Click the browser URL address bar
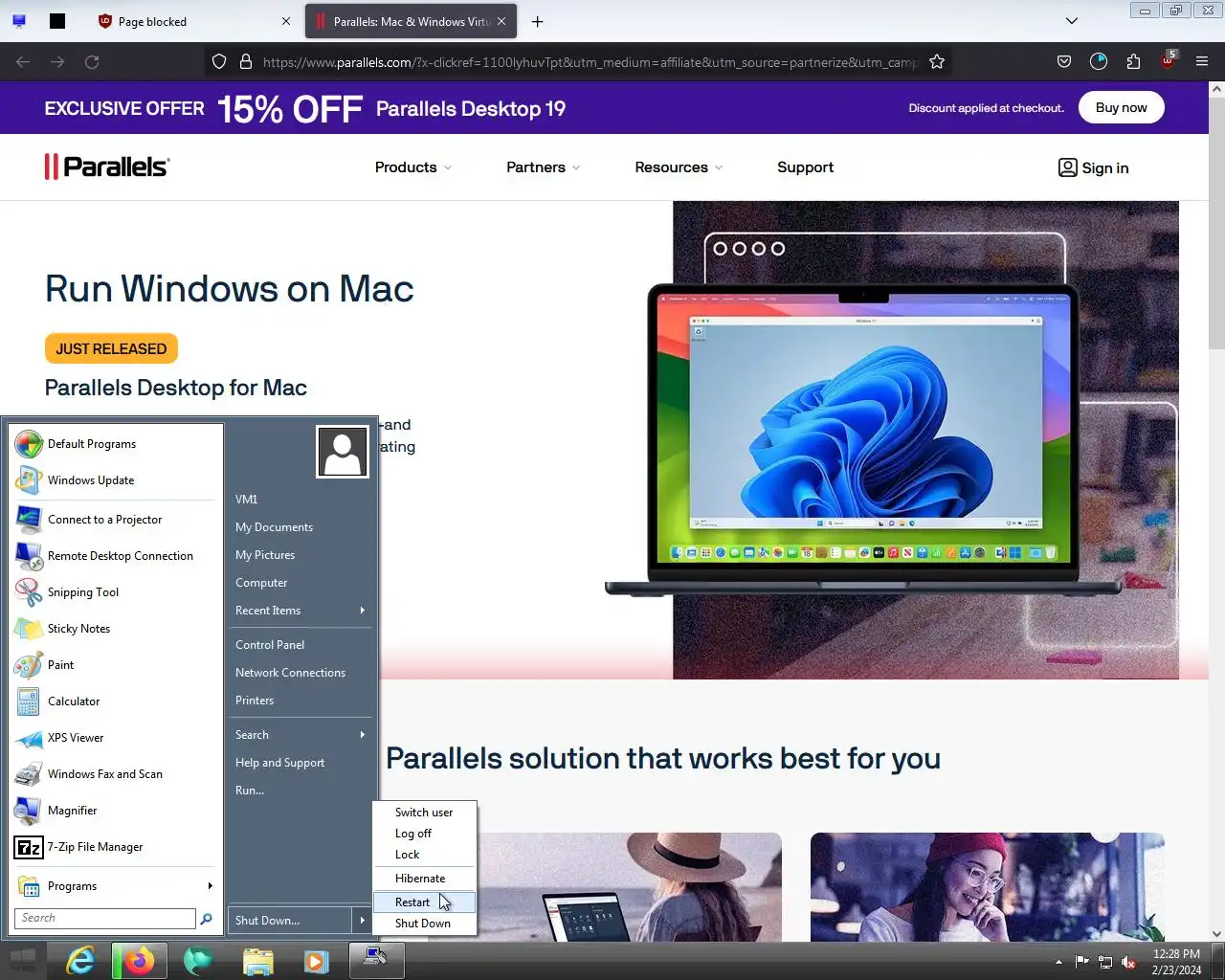Image resolution: width=1225 pixels, height=980 pixels. pos(589,61)
